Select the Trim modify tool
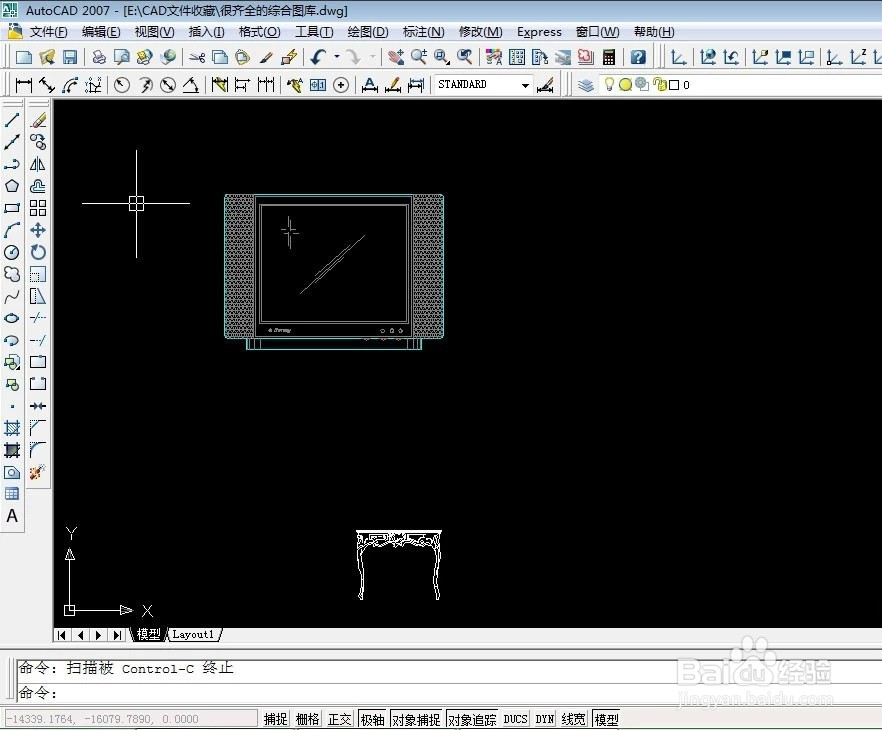 38,318
